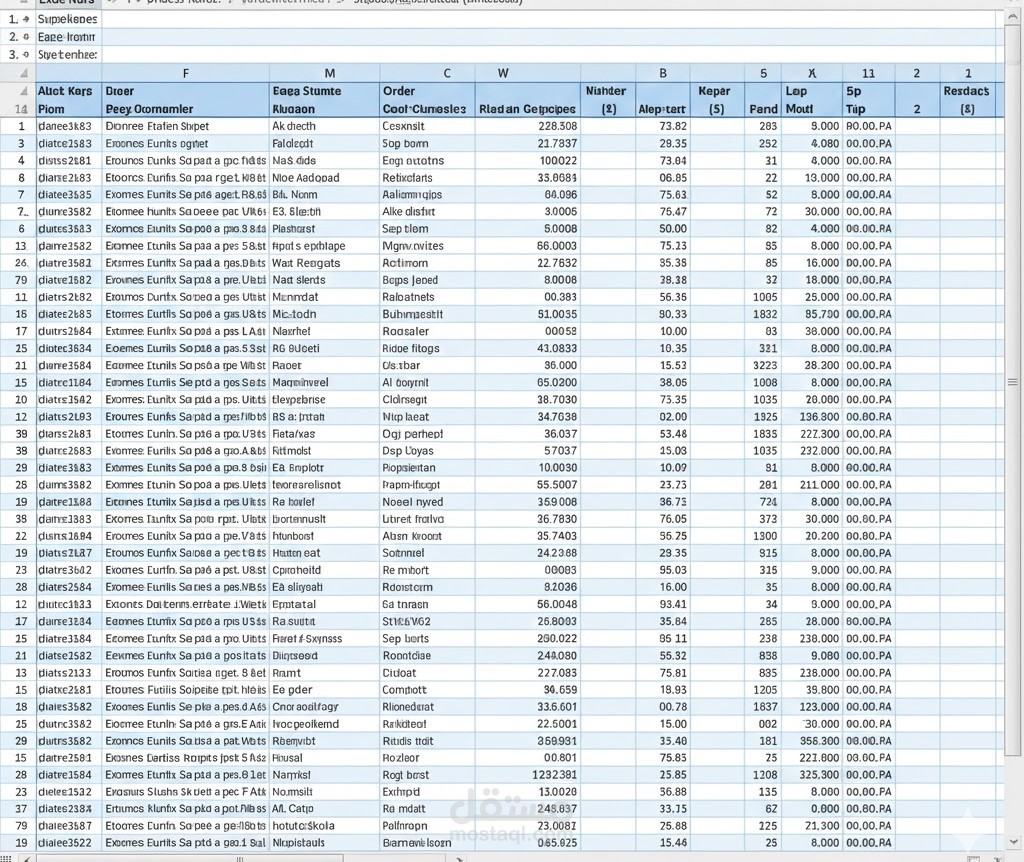The width and height of the screenshot is (1024, 862).
Task: Select the cell Commott
Action: pos(427,690)
